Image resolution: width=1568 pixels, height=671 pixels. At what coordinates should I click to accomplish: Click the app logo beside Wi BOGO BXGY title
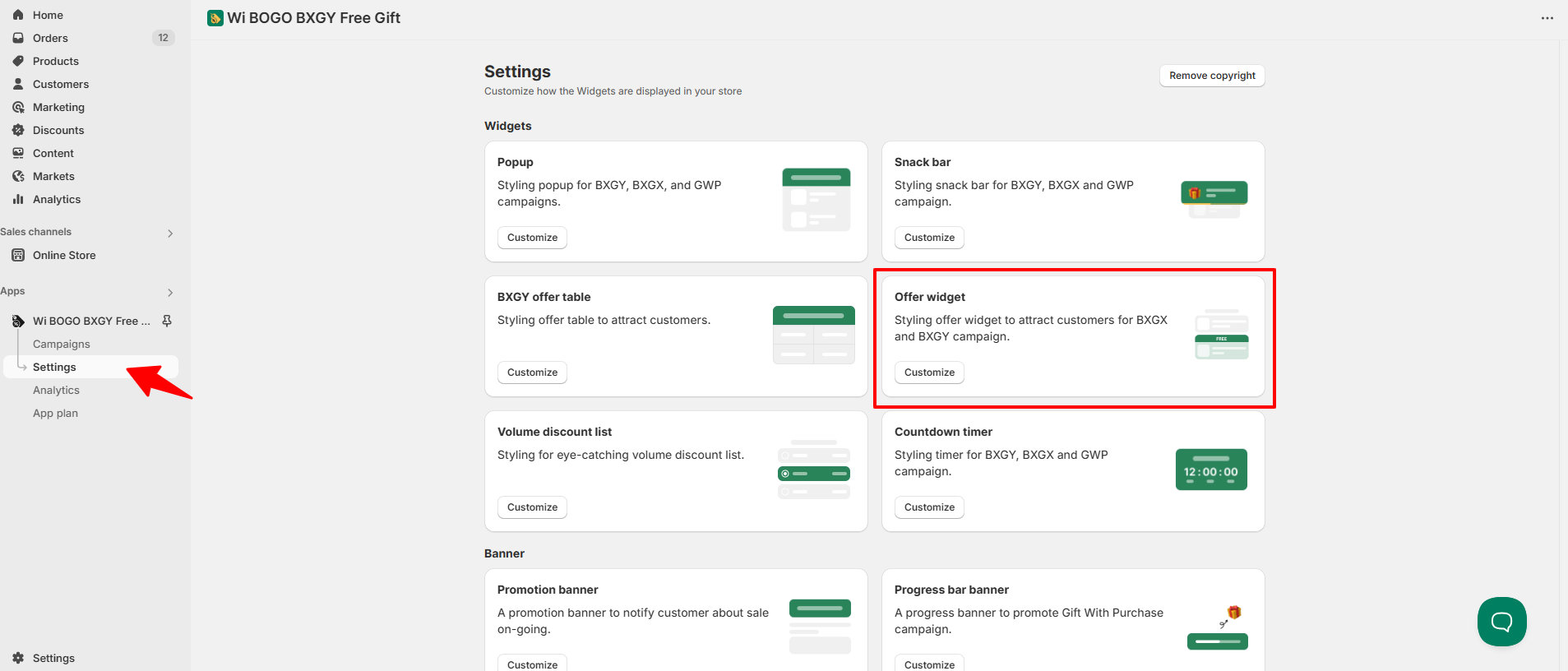pos(215,18)
